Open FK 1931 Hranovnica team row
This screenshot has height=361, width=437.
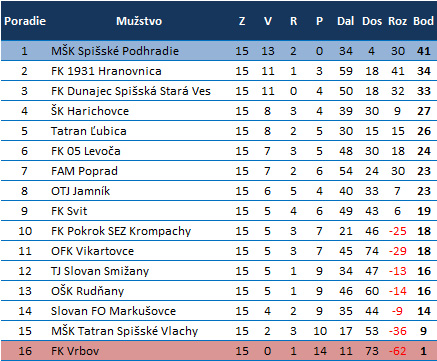(219, 71)
